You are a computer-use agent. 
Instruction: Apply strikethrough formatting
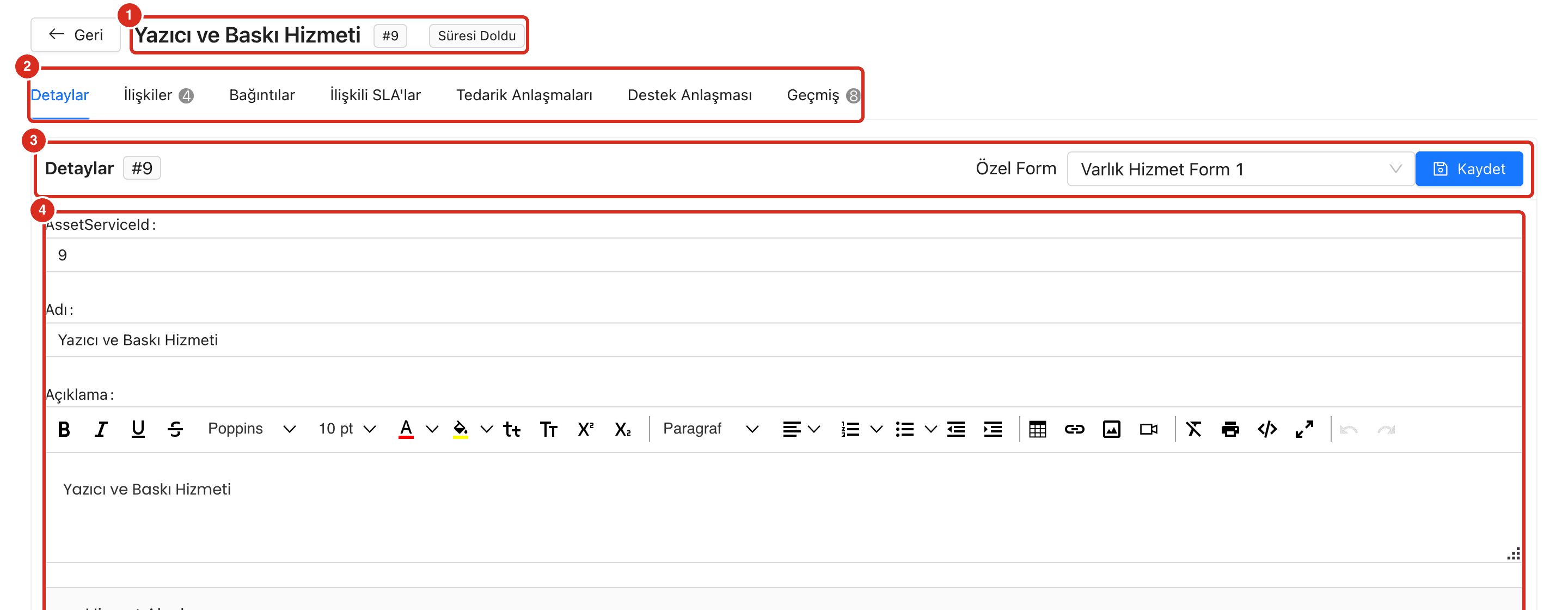175,429
